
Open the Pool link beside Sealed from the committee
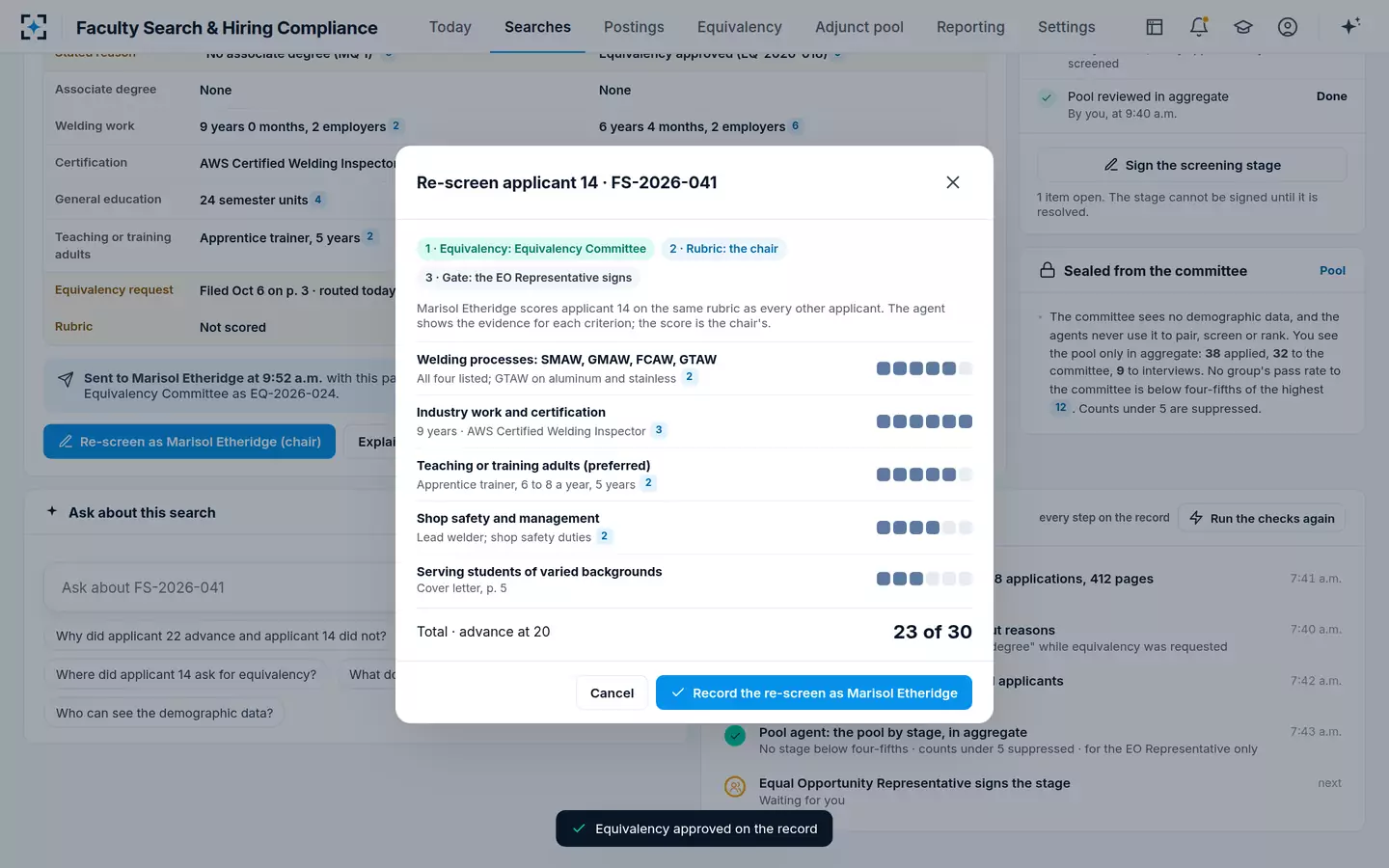(x=1332, y=271)
